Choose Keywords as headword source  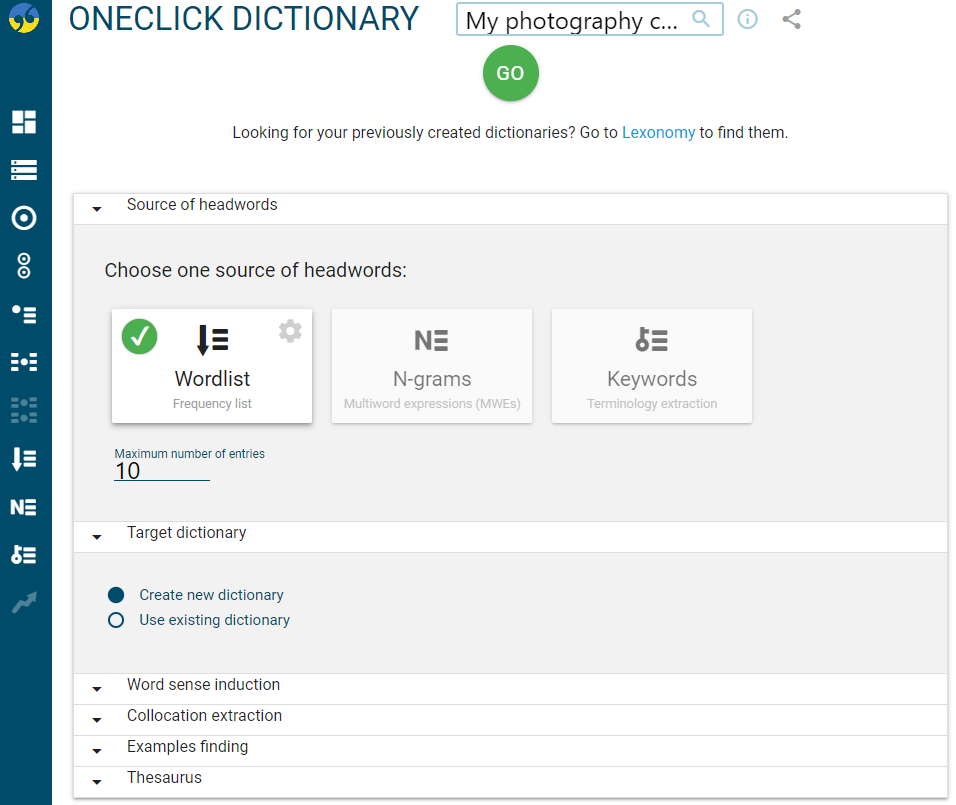(x=652, y=366)
